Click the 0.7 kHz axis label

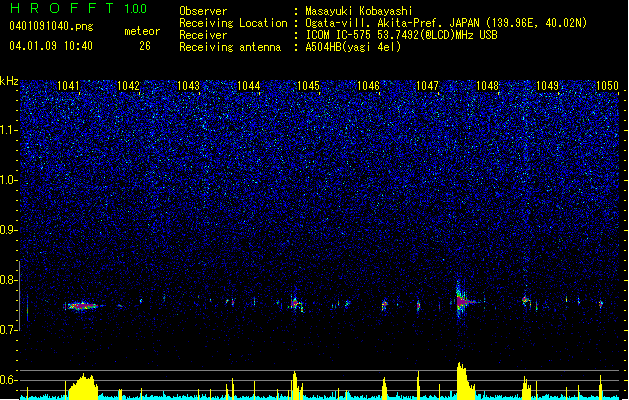(x=9, y=330)
